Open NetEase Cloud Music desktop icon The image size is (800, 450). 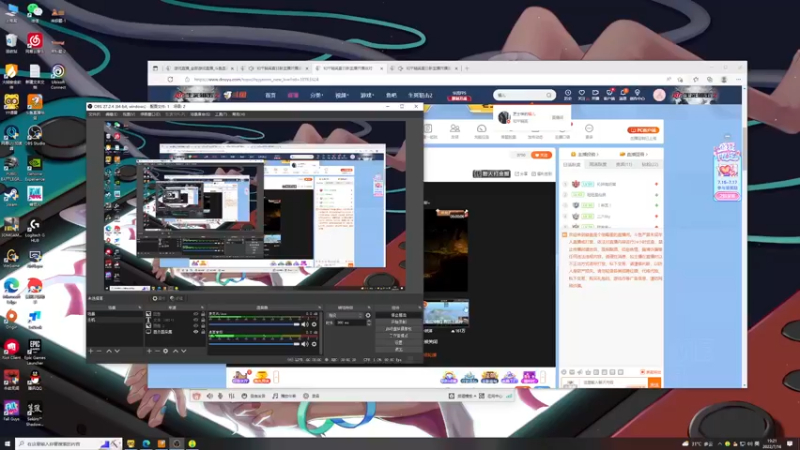pos(34,42)
